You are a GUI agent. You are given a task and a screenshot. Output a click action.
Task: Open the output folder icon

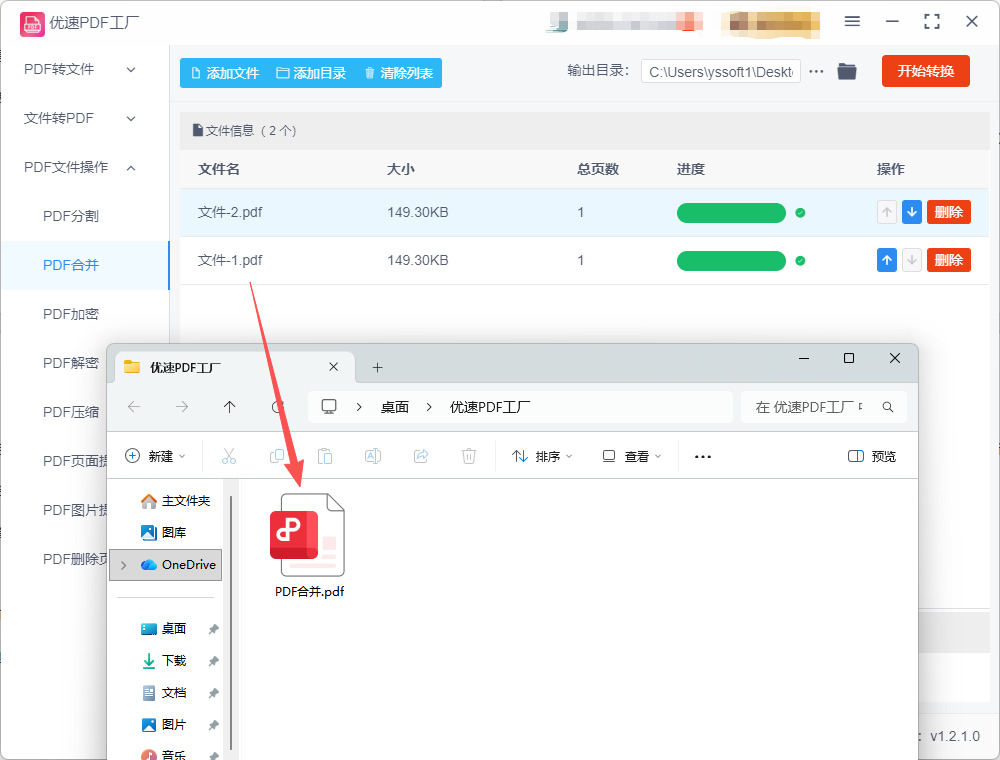click(847, 71)
